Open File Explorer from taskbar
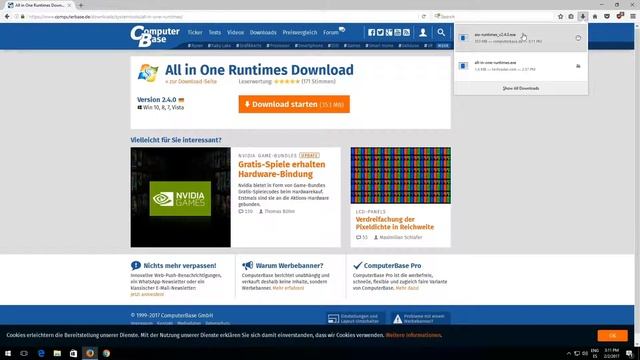 (x=57, y=353)
